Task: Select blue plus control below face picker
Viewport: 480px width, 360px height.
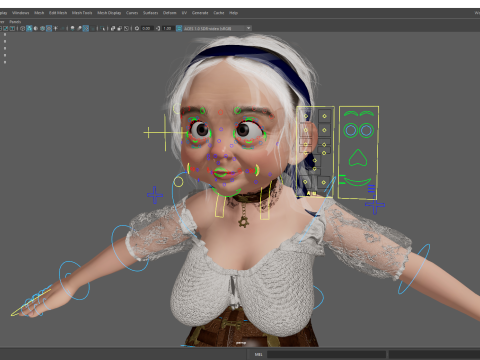Action: point(375,205)
